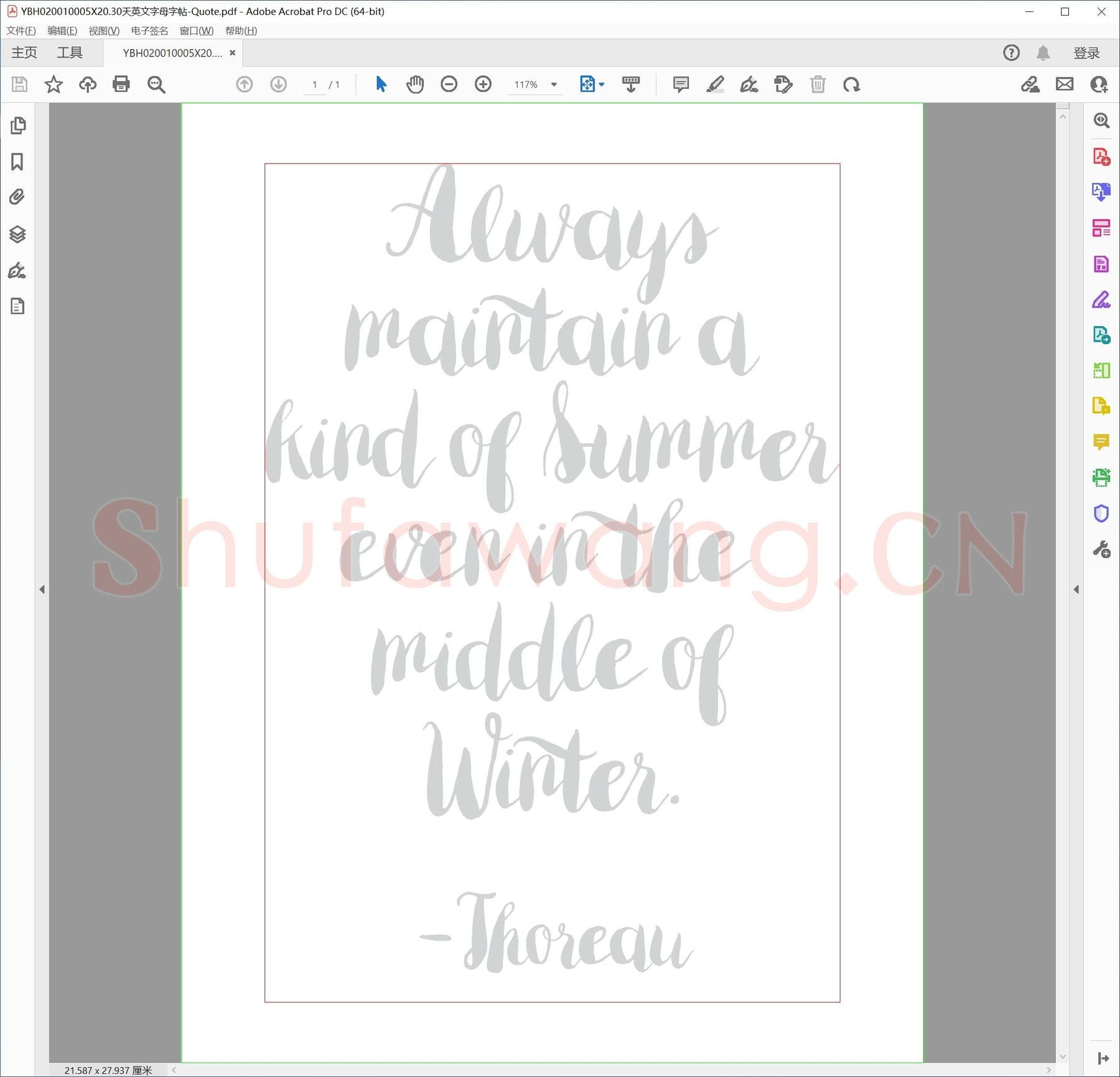Open Create PDF tool in right pane

pyautogui.click(x=1101, y=156)
